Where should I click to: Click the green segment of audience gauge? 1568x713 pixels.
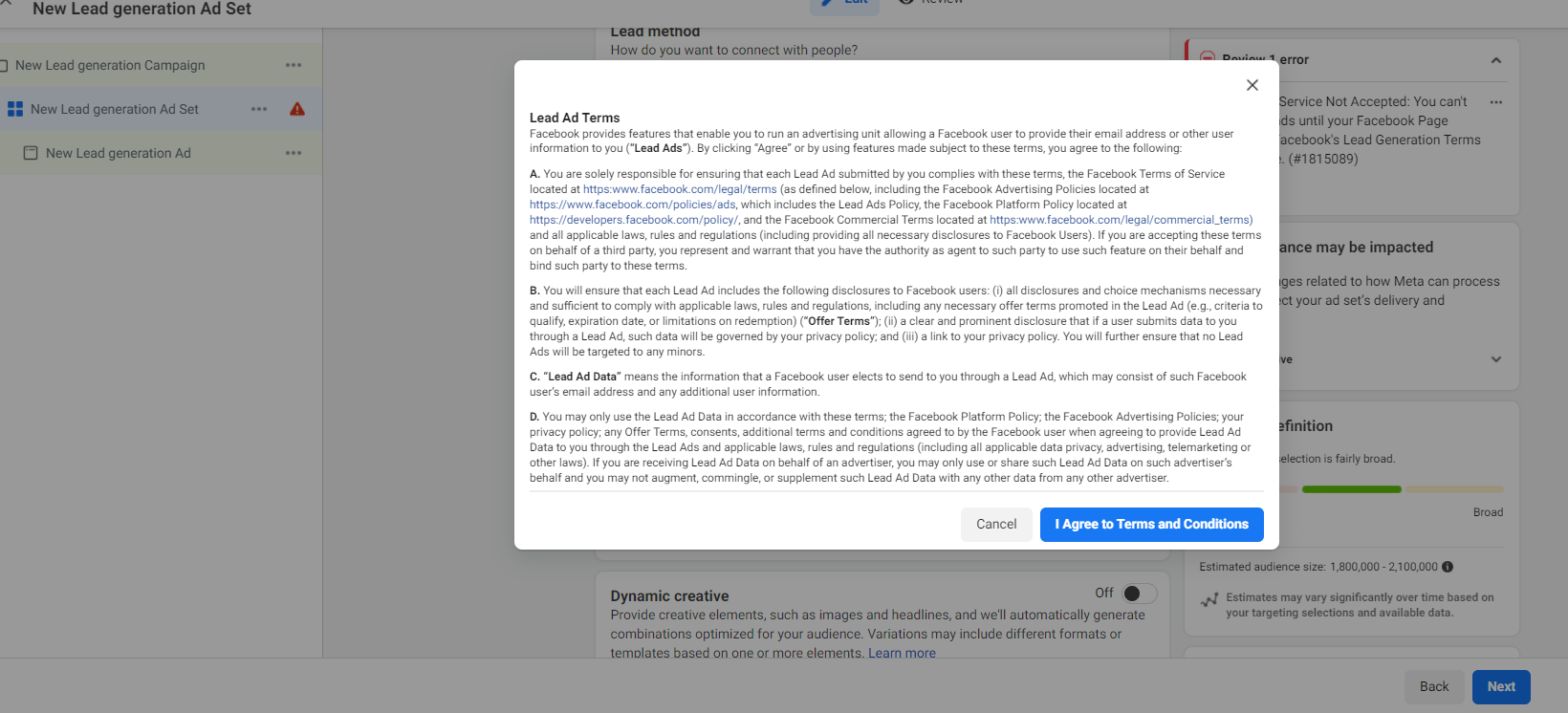coord(1351,489)
